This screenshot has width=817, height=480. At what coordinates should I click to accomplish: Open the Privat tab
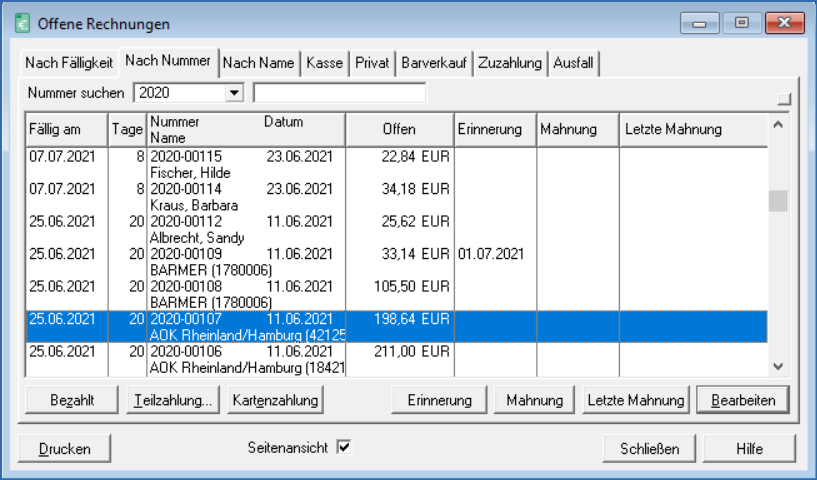click(373, 63)
